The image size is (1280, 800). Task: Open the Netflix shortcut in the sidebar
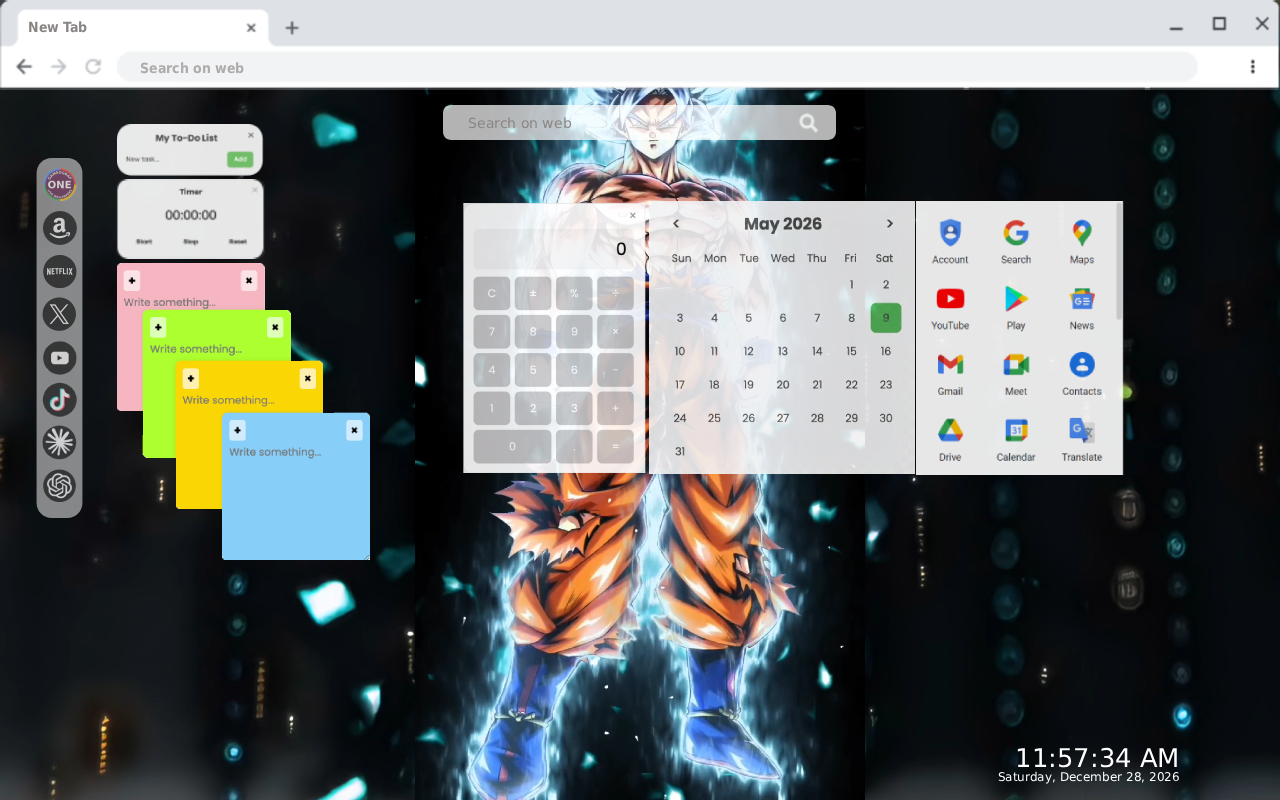[x=59, y=271]
